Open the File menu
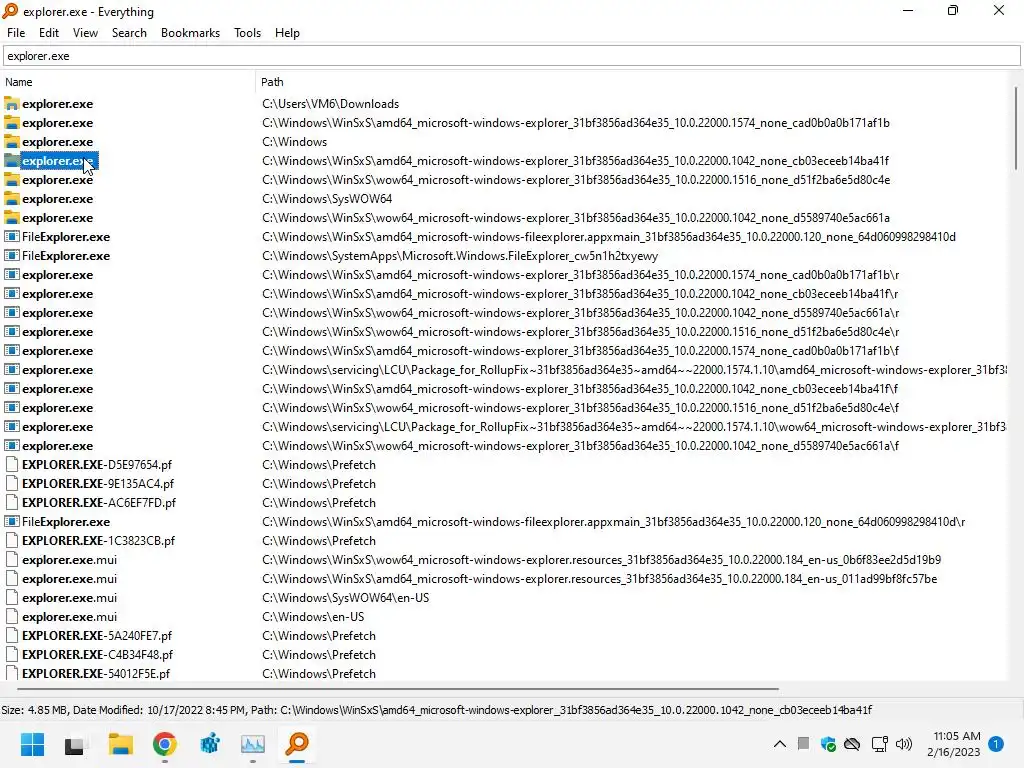 click(x=16, y=33)
